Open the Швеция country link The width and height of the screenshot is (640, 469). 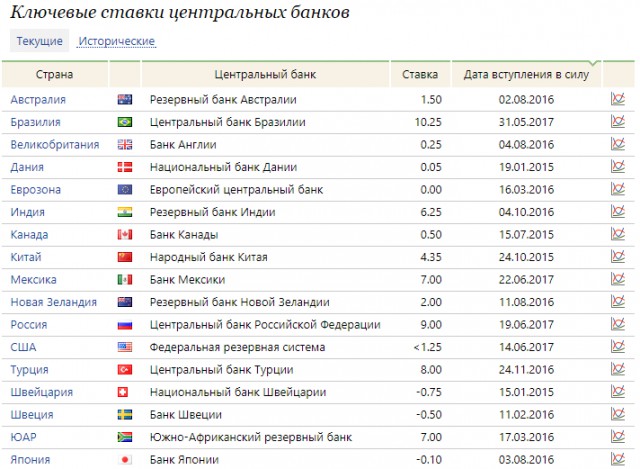(x=32, y=415)
